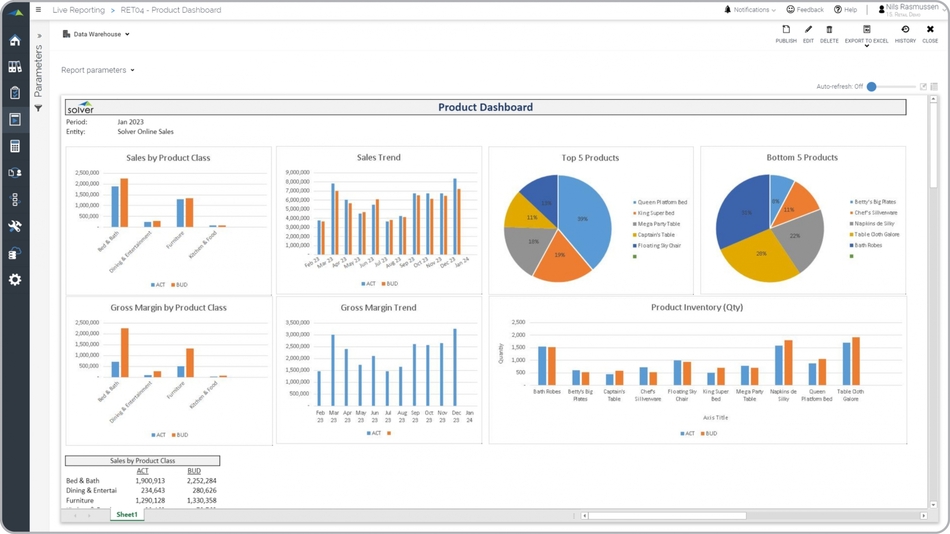Open the Notifications dropdown
The width and height of the screenshot is (950, 534).
pos(750,10)
